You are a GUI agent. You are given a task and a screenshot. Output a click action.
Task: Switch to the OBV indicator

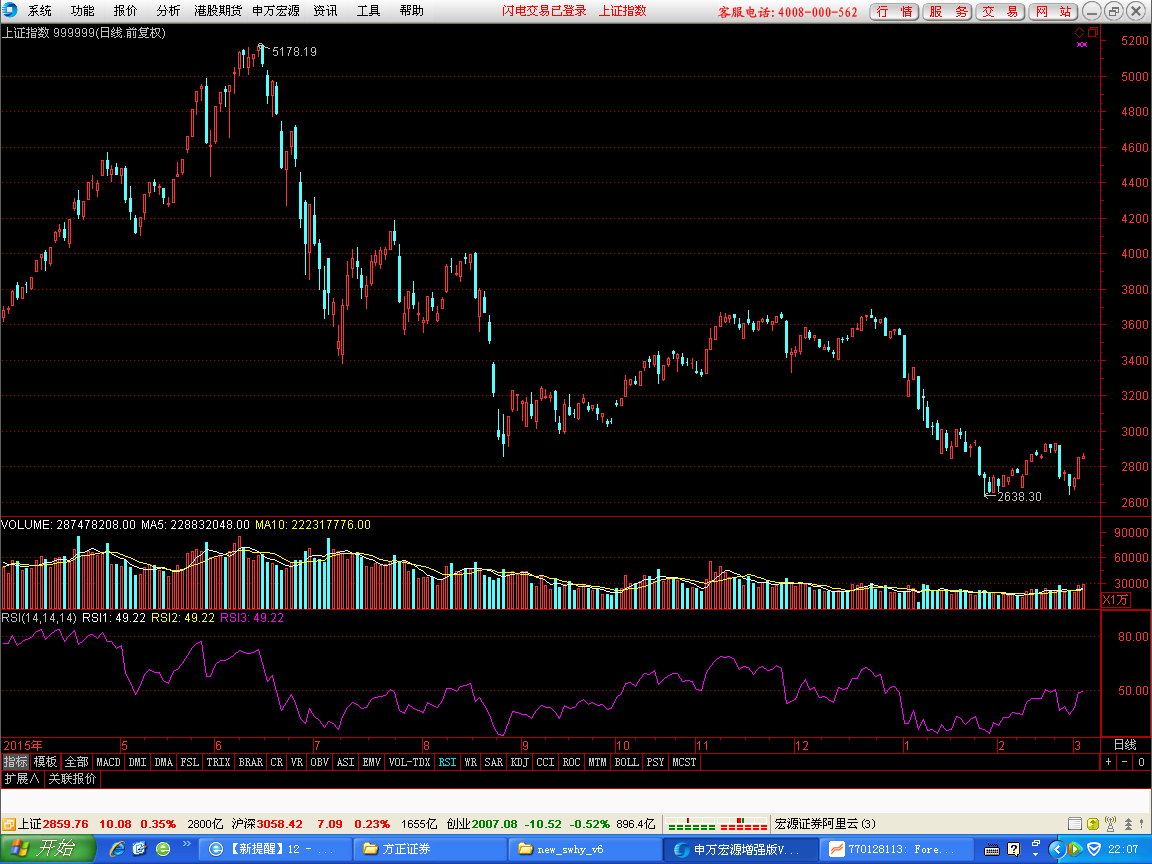click(x=320, y=763)
